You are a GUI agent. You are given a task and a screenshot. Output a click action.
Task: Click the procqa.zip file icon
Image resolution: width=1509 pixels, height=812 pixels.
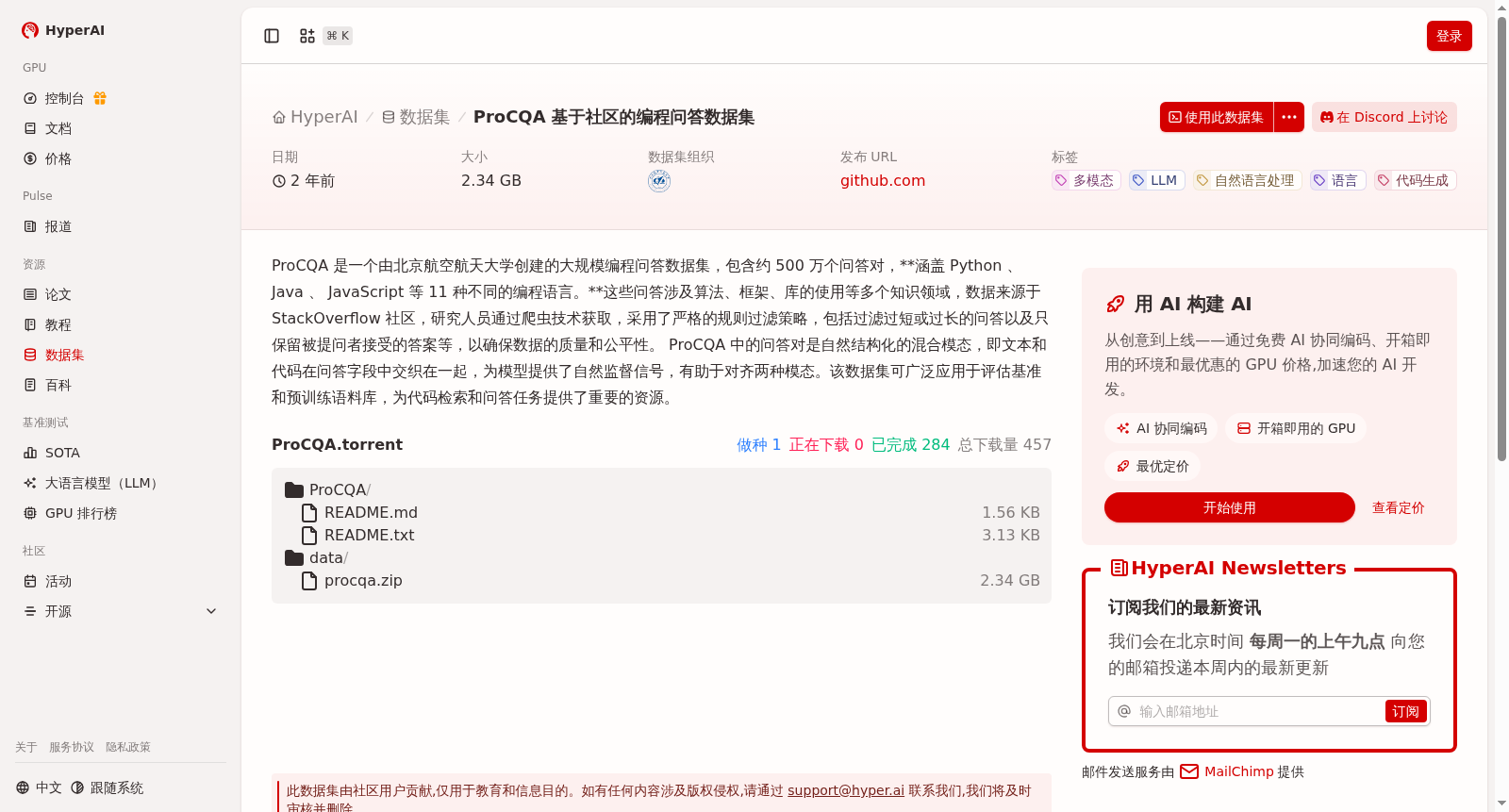309,580
